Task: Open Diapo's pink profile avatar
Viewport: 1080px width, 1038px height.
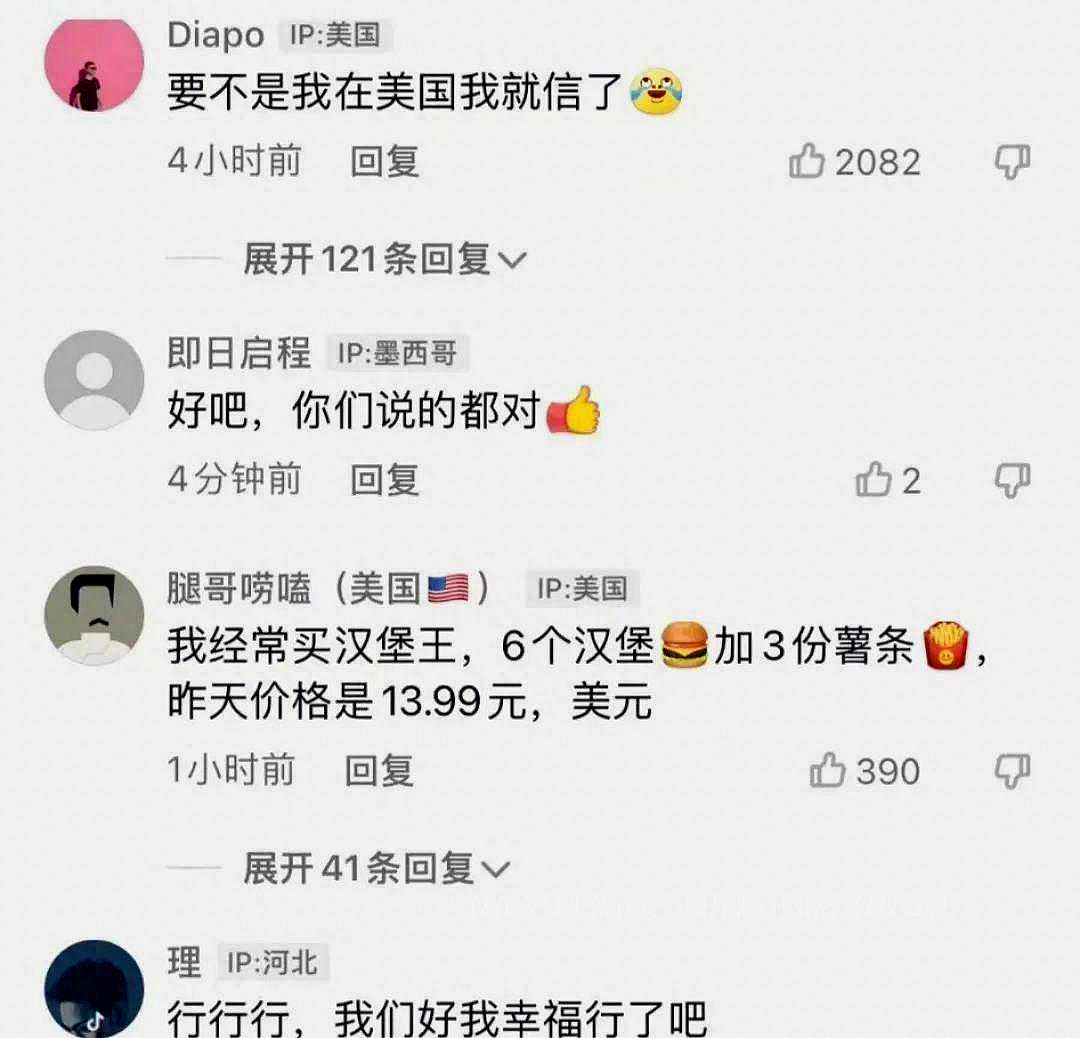Action: 94,63
